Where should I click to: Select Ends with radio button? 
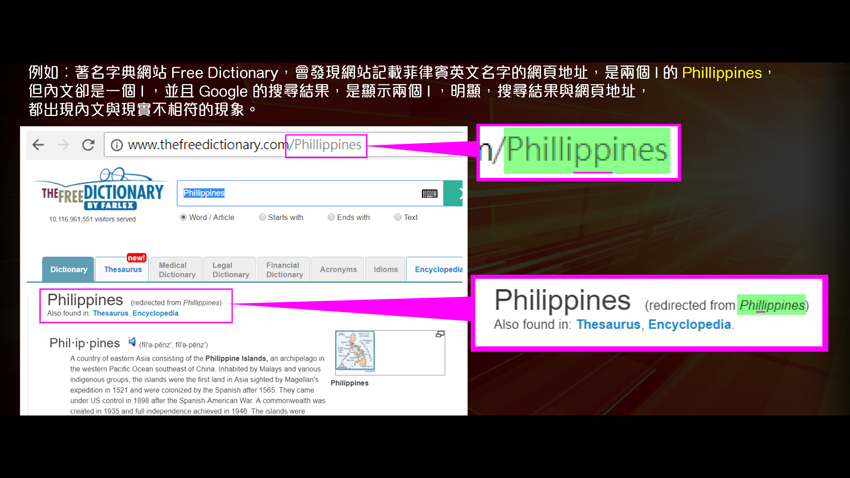point(331,217)
